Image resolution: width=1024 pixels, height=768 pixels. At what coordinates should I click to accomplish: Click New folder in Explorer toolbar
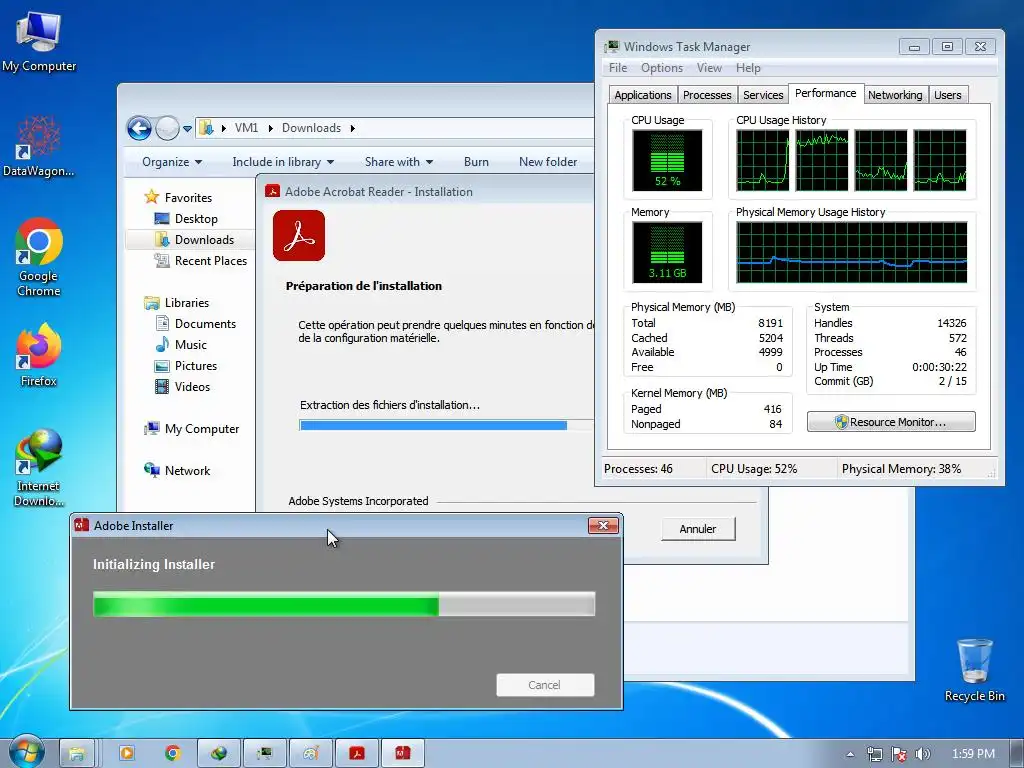[548, 162]
